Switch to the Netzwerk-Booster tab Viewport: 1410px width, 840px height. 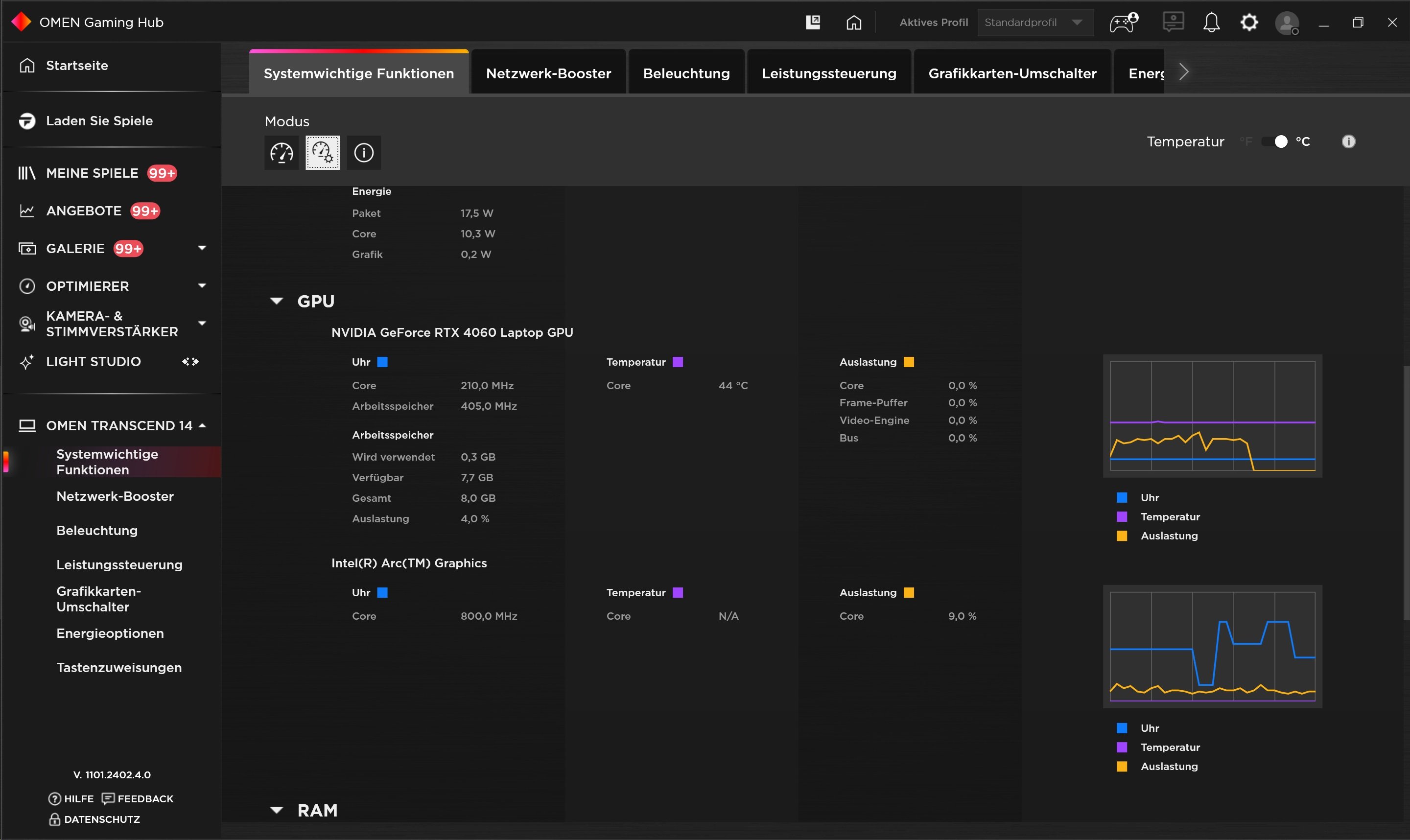[548, 72]
